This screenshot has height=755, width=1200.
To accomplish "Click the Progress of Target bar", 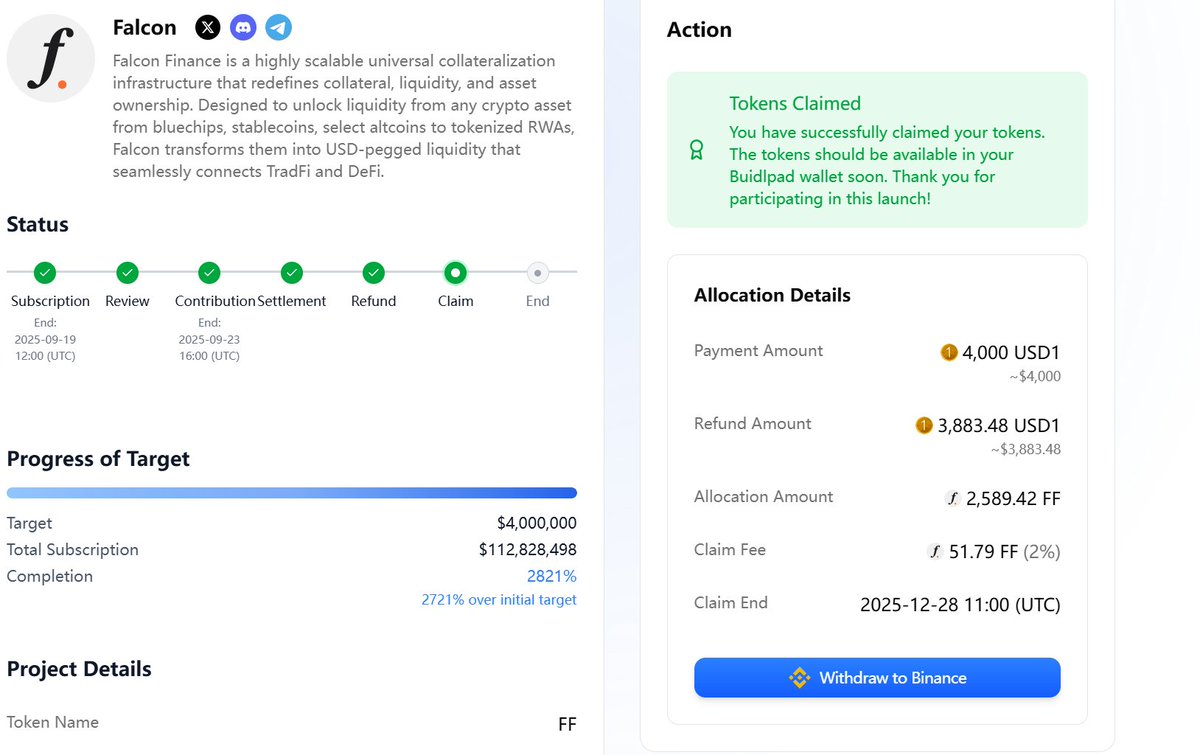I will coord(292,493).
